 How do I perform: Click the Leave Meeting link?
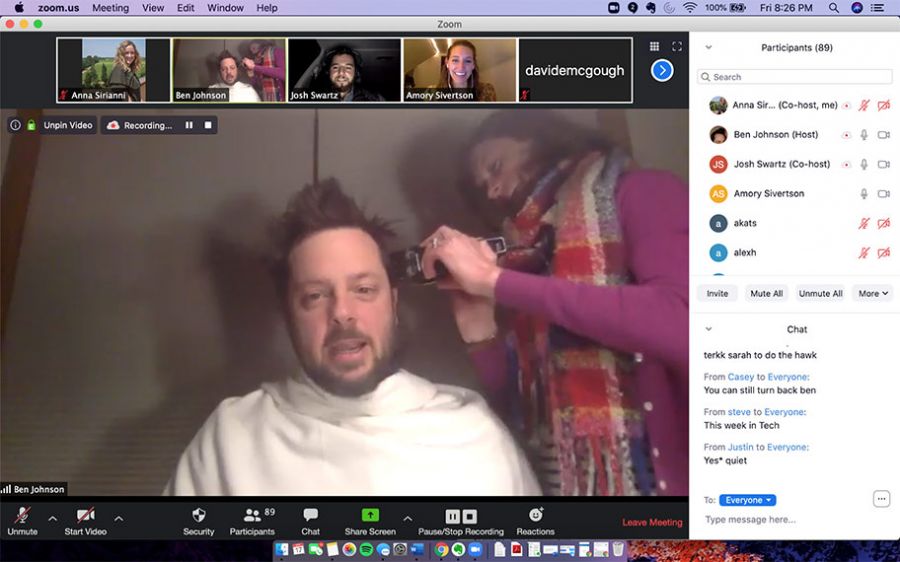coord(652,522)
